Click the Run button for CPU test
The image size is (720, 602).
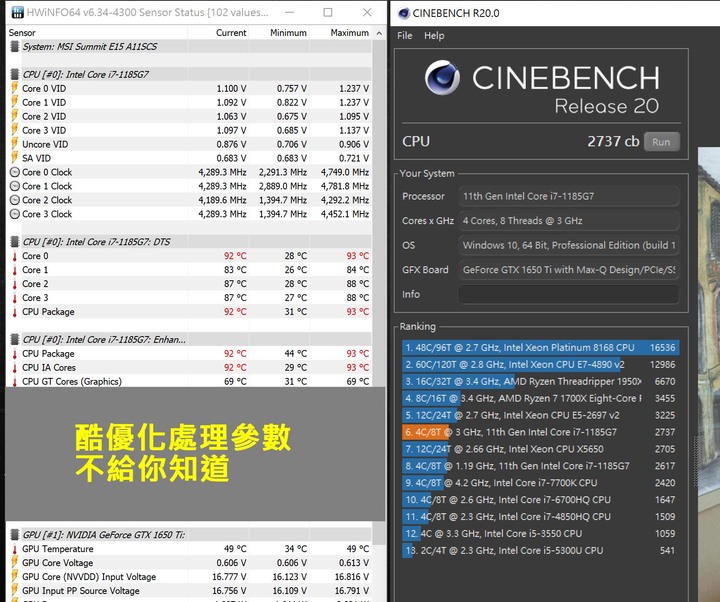(661, 141)
